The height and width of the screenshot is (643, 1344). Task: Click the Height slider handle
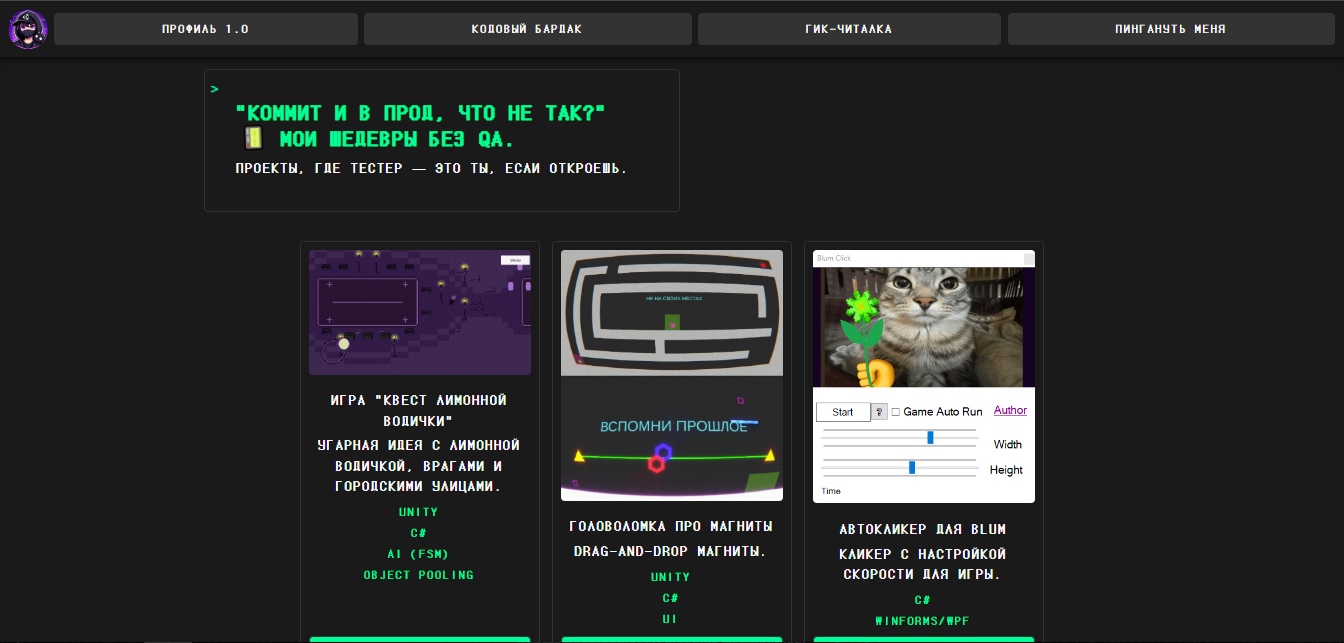(912, 466)
